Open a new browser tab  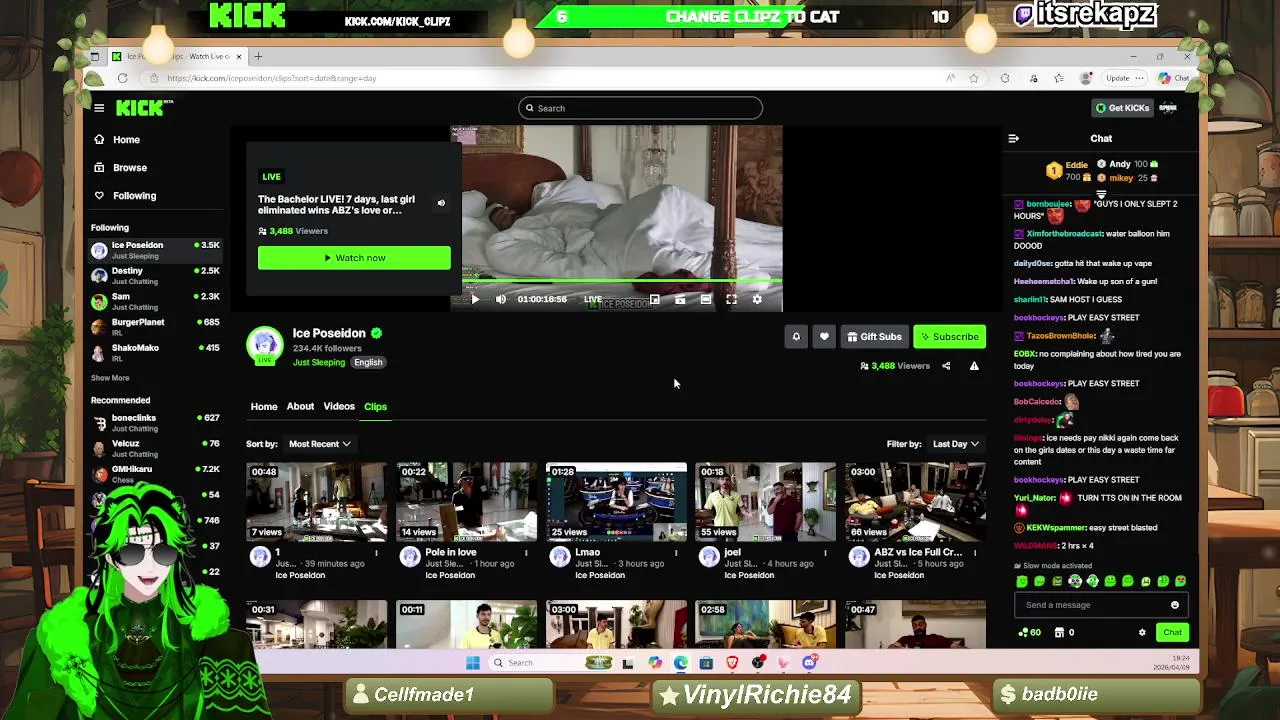click(x=258, y=56)
